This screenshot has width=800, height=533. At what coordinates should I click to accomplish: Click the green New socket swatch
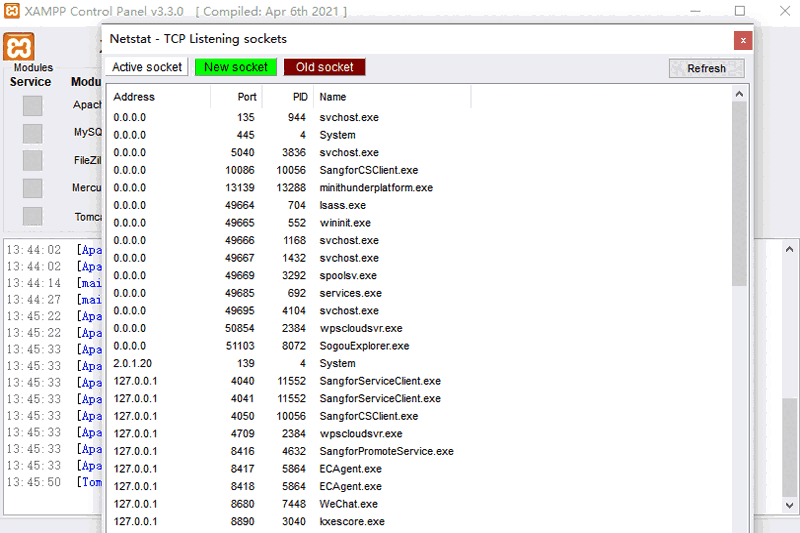point(236,67)
